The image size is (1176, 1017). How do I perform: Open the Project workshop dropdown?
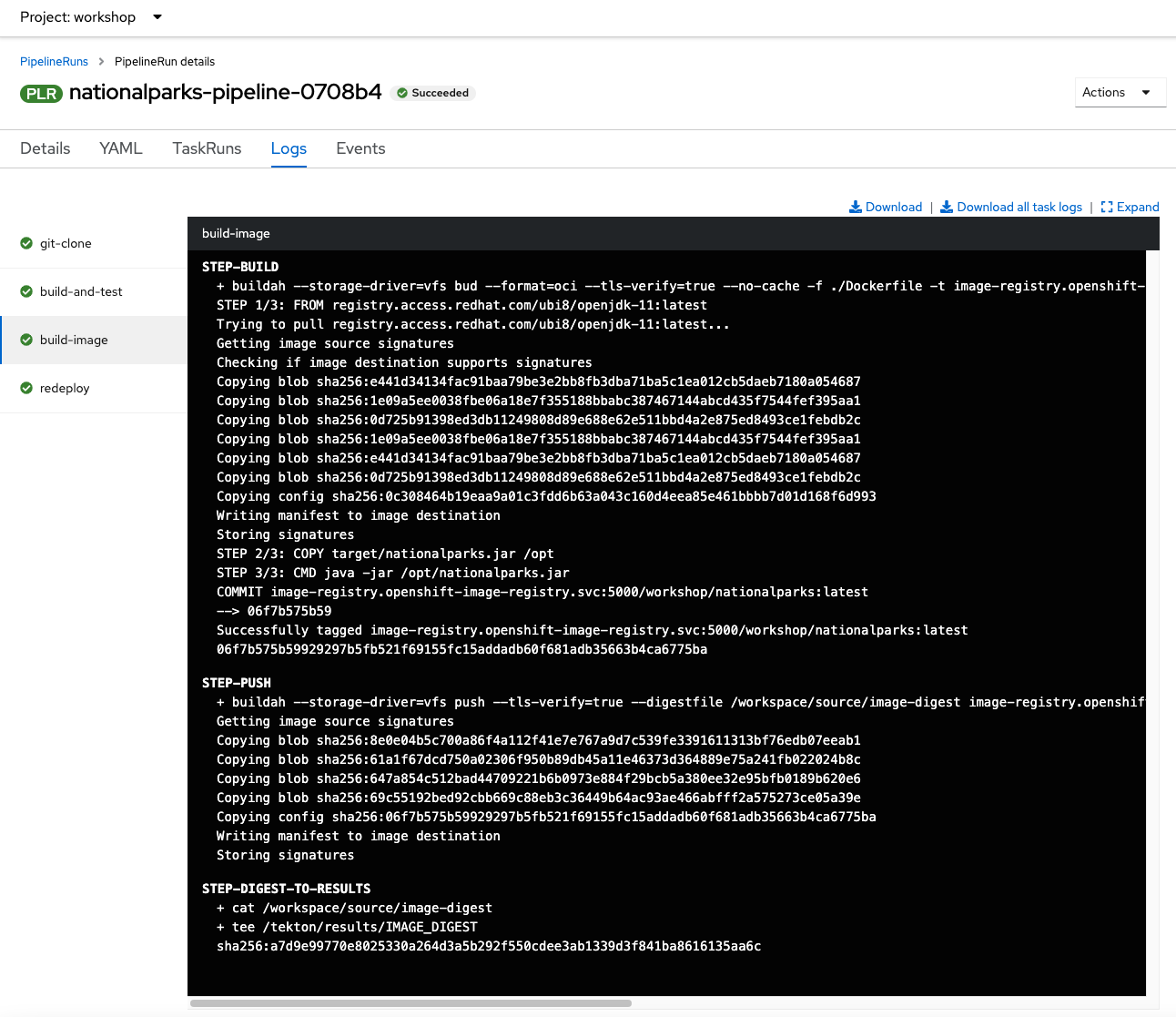(x=91, y=17)
